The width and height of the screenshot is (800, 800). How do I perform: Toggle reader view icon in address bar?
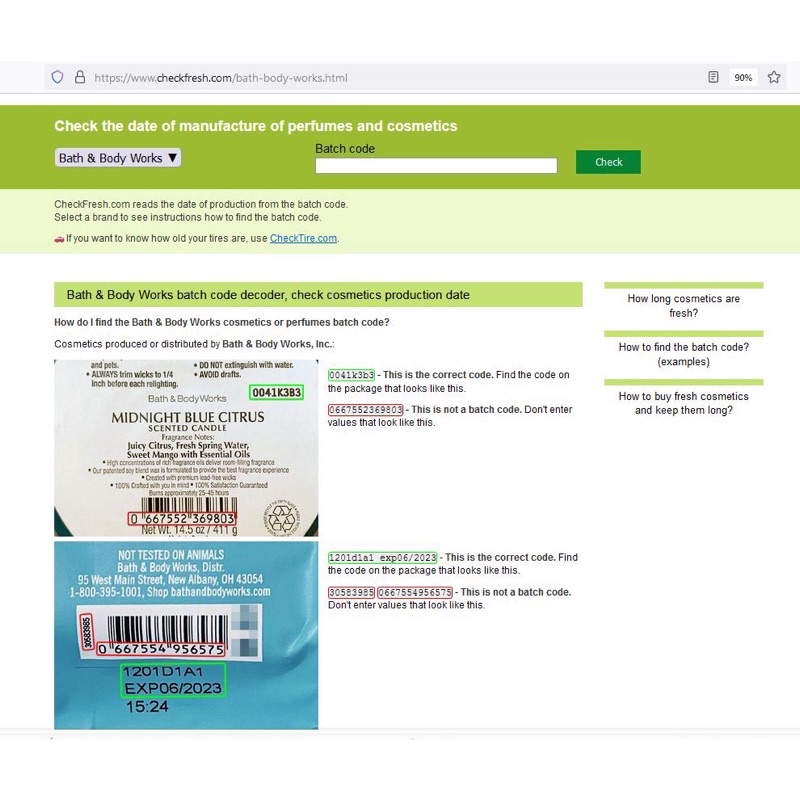[x=713, y=77]
